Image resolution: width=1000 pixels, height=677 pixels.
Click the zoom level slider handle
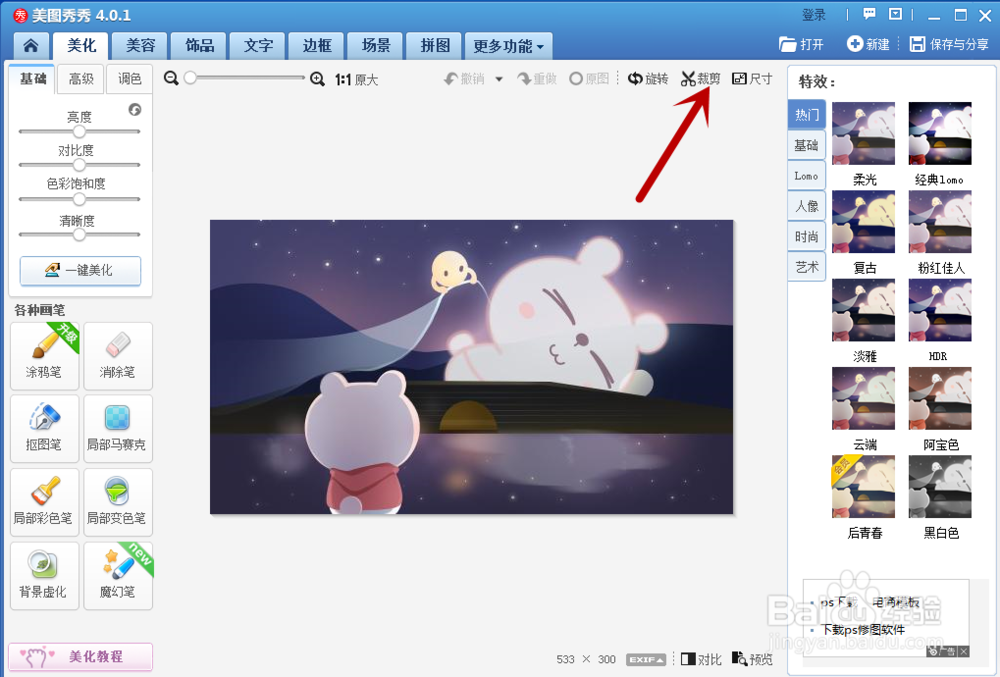(x=190, y=78)
